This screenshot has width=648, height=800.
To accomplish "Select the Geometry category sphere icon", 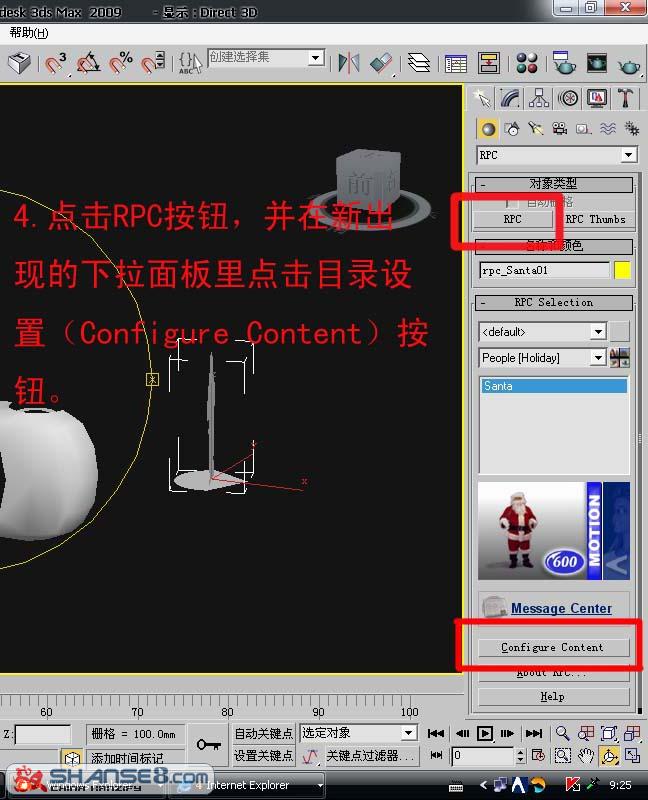I will click(x=488, y=129).
